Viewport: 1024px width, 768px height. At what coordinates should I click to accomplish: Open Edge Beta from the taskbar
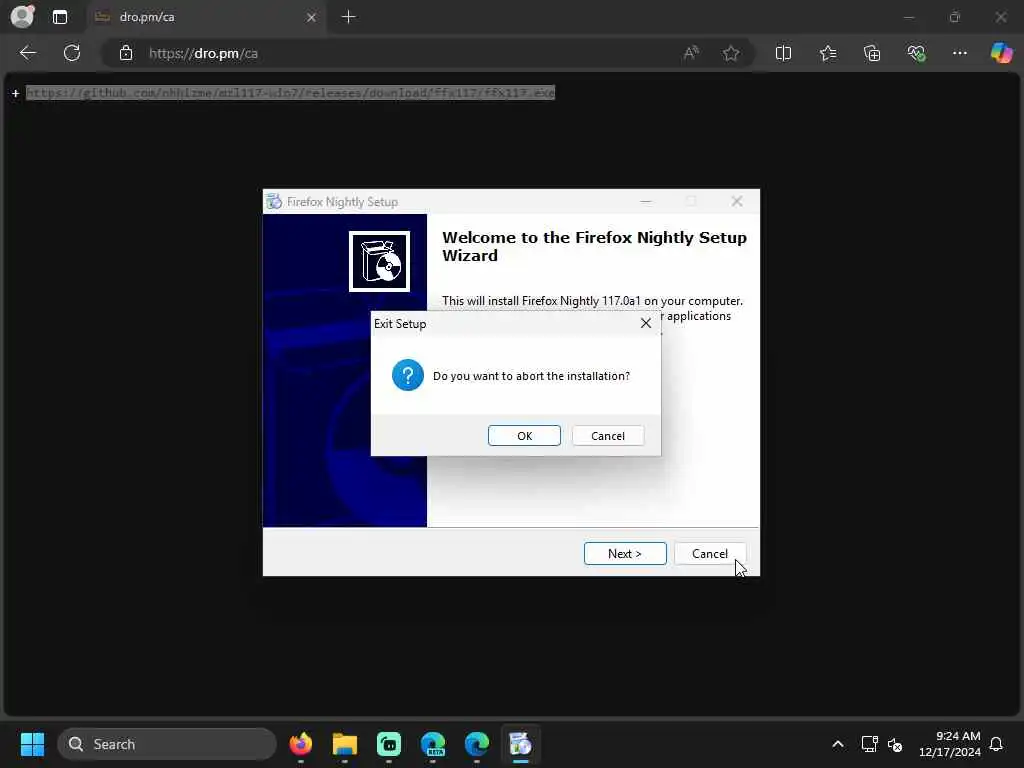tap(433, 744)
